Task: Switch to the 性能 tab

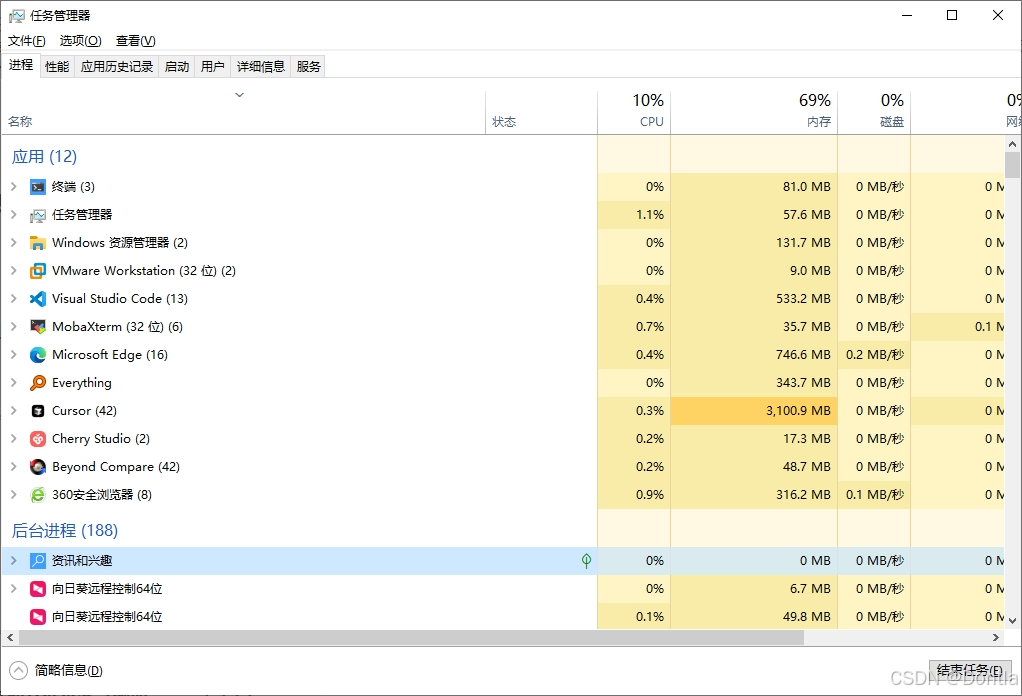Action: tap(57, 66)
